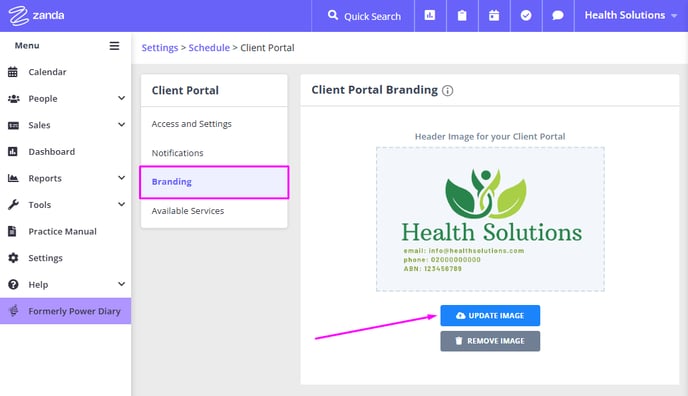The width and height of the screenshot is (688, 396).
Task: Open the calendar icon in top bar
Action: pyautogui.click(x=494, y=15)
